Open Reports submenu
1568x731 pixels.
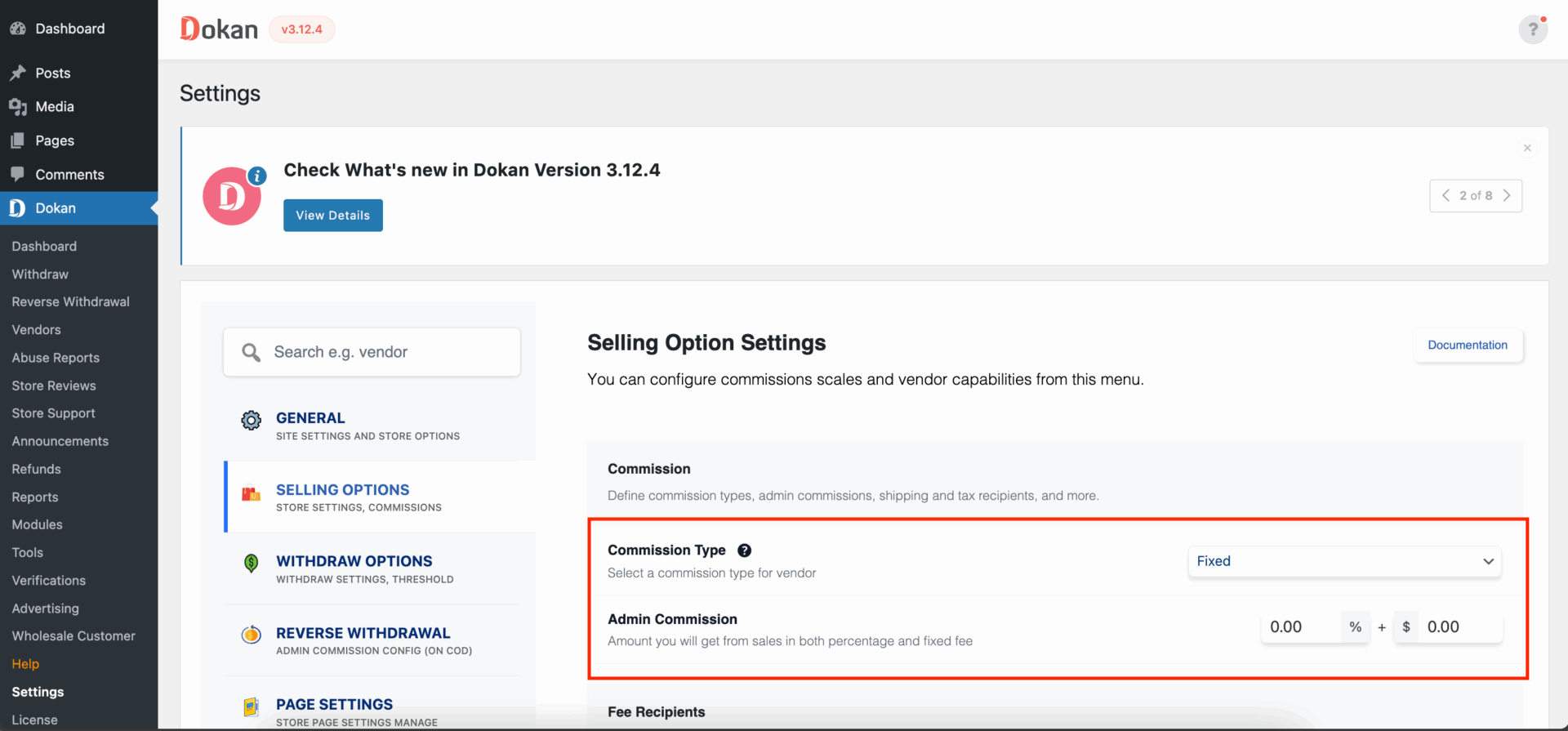pyautogui.click(x=35, y=497)
